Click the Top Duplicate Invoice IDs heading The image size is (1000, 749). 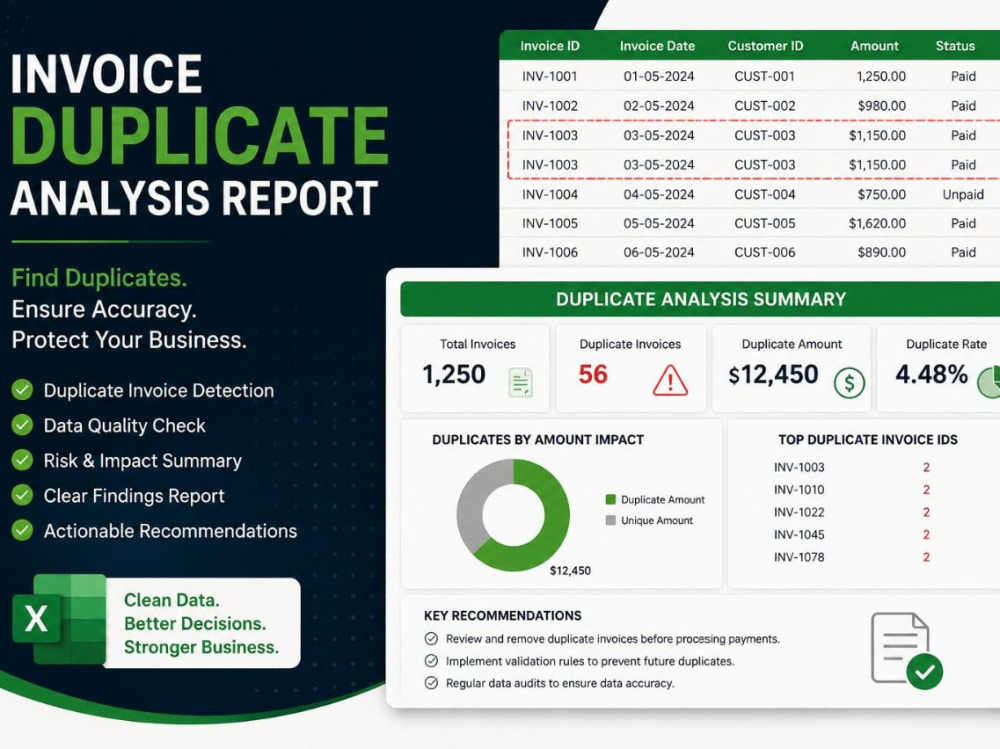[867, 440]
